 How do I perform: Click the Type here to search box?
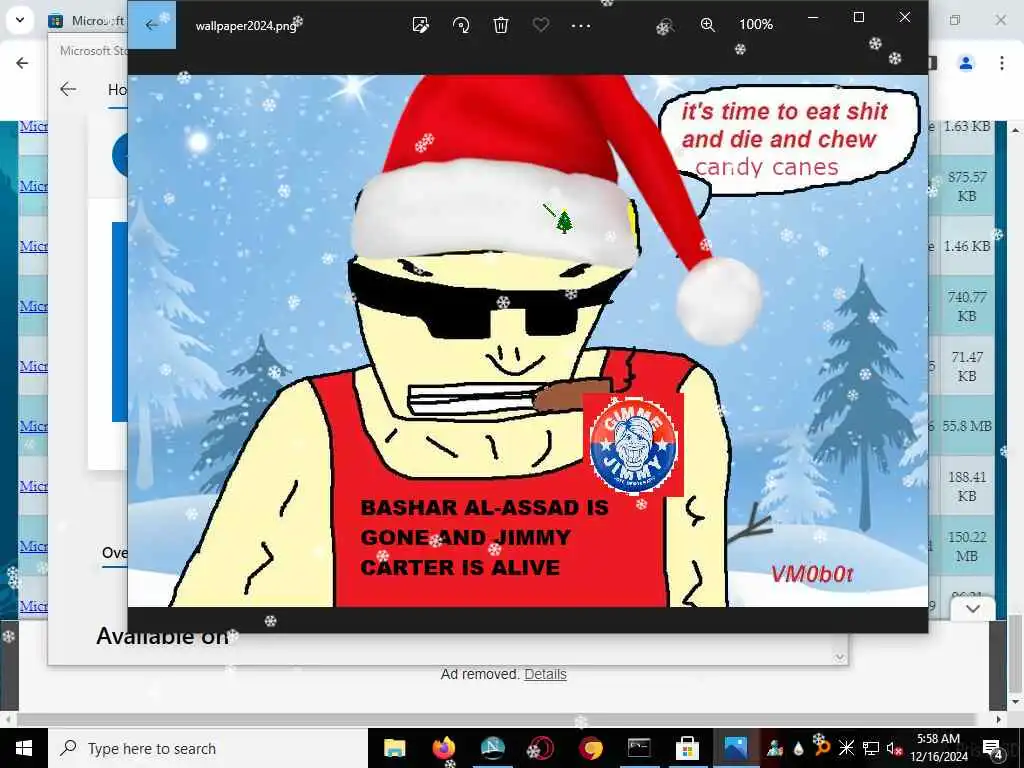(208, 748)
